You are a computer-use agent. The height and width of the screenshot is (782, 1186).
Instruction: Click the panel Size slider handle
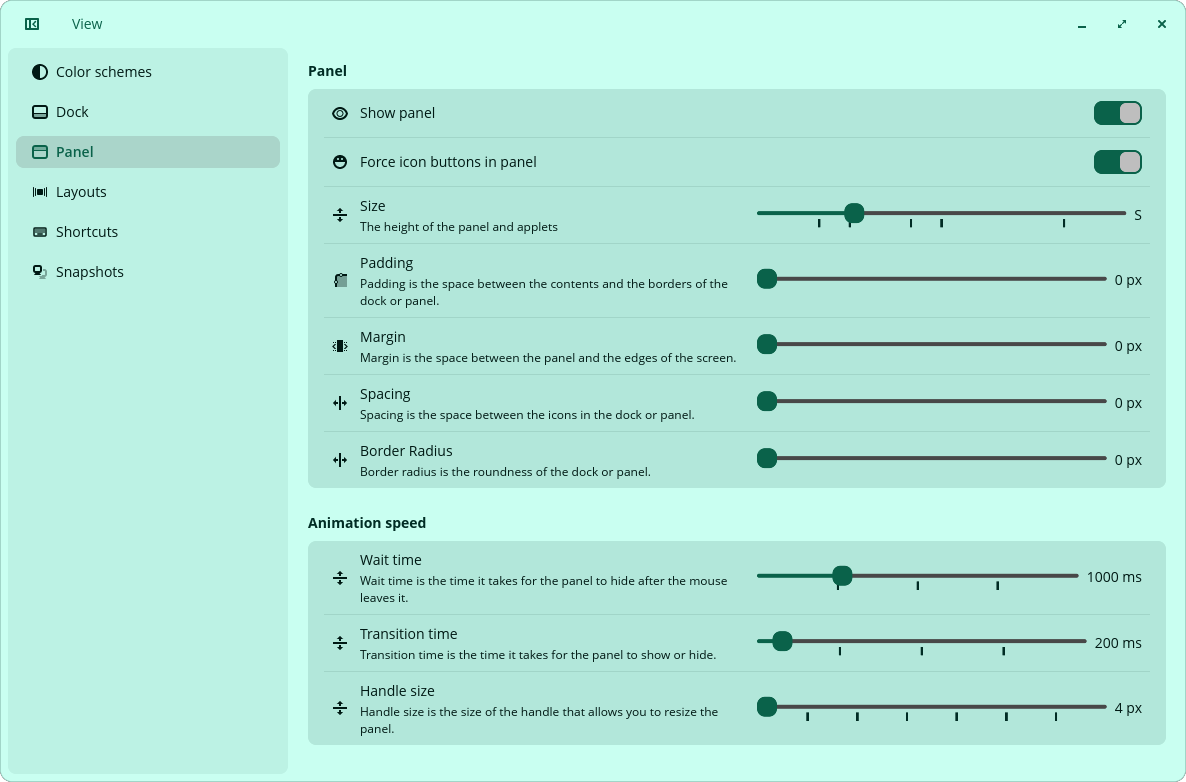(x=854, y=213)
